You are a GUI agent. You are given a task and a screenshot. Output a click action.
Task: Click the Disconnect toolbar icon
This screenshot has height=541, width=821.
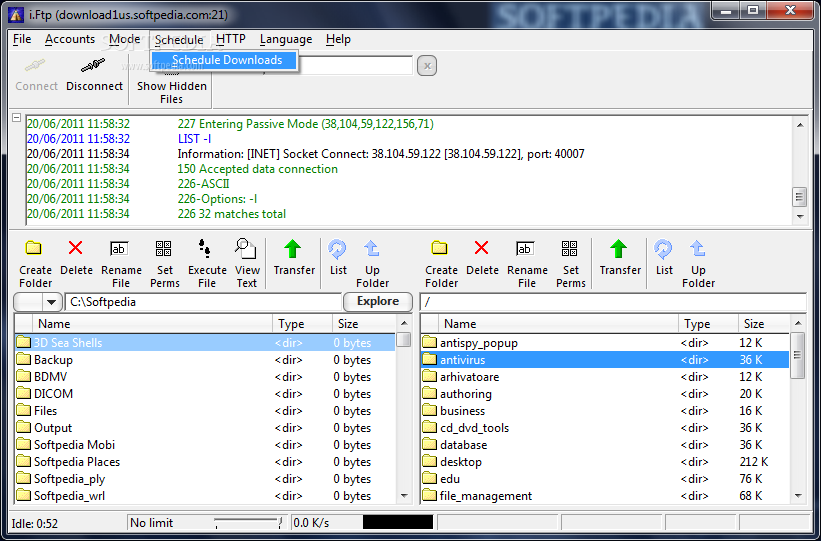[x=94, y=67]
